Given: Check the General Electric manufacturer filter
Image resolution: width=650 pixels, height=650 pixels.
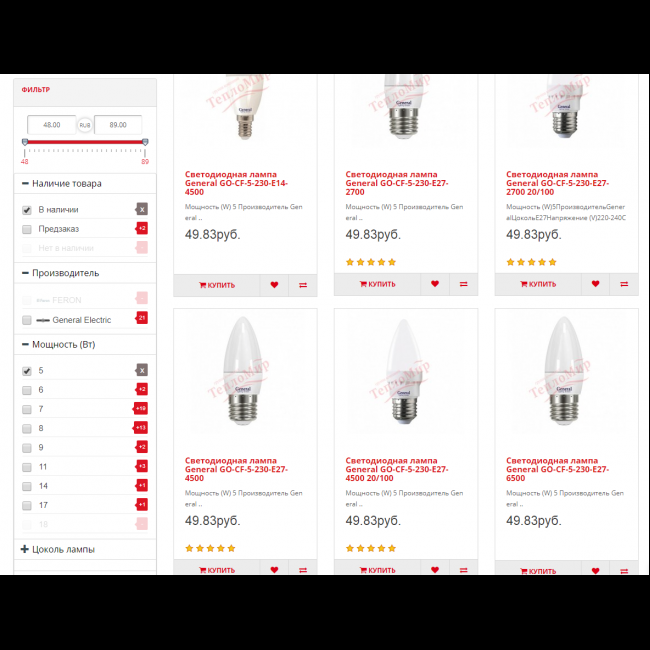Looking at the screenshot, I should pyautogui.click(x=27, y=320).
